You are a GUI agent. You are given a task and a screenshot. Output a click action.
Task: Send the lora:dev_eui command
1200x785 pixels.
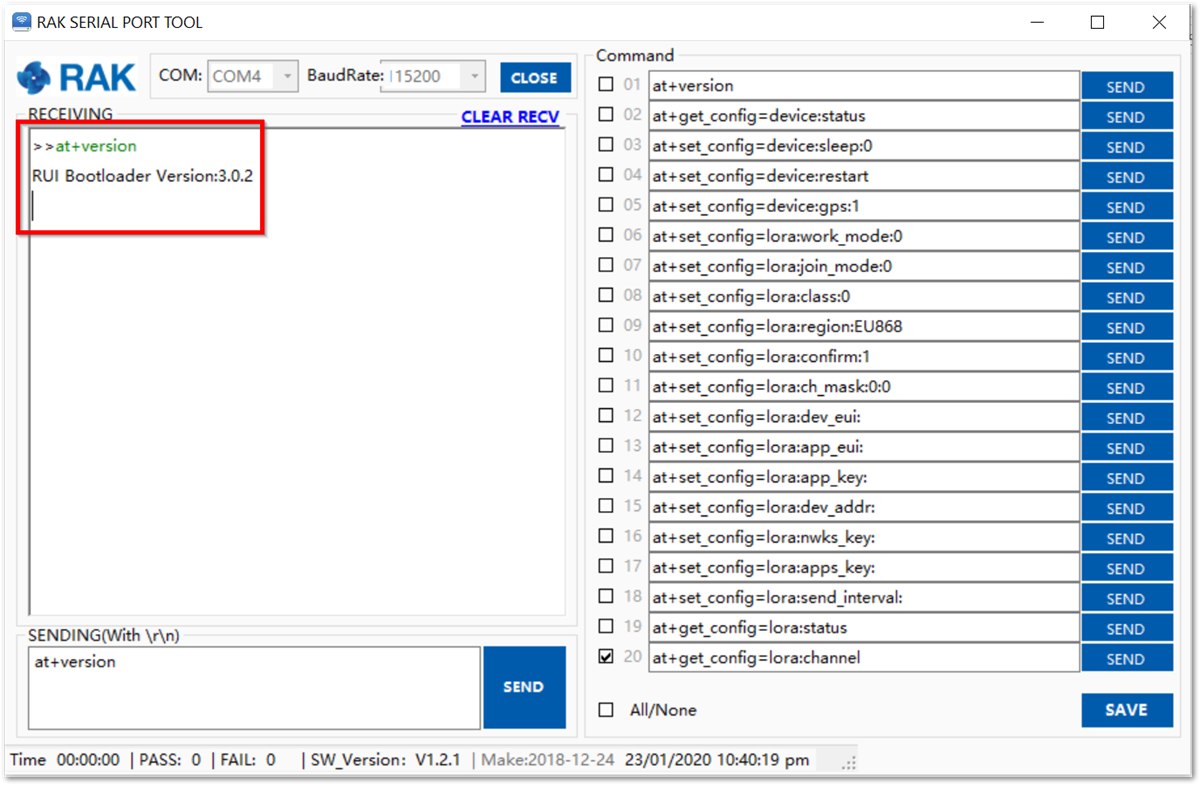coord(1126,418)
